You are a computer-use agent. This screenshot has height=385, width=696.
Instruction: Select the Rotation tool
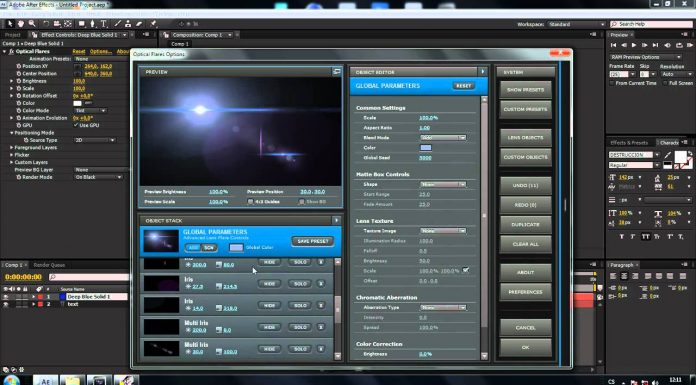coord(46,24)
